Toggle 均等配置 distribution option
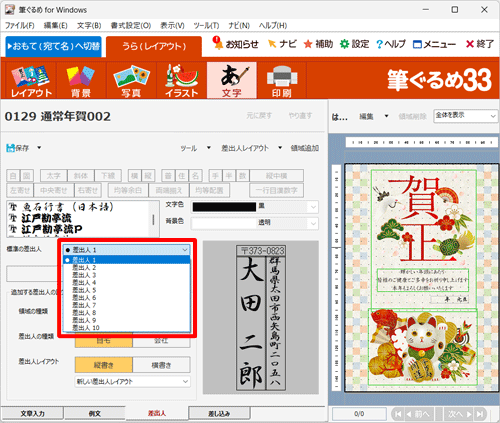 [209, 190]
